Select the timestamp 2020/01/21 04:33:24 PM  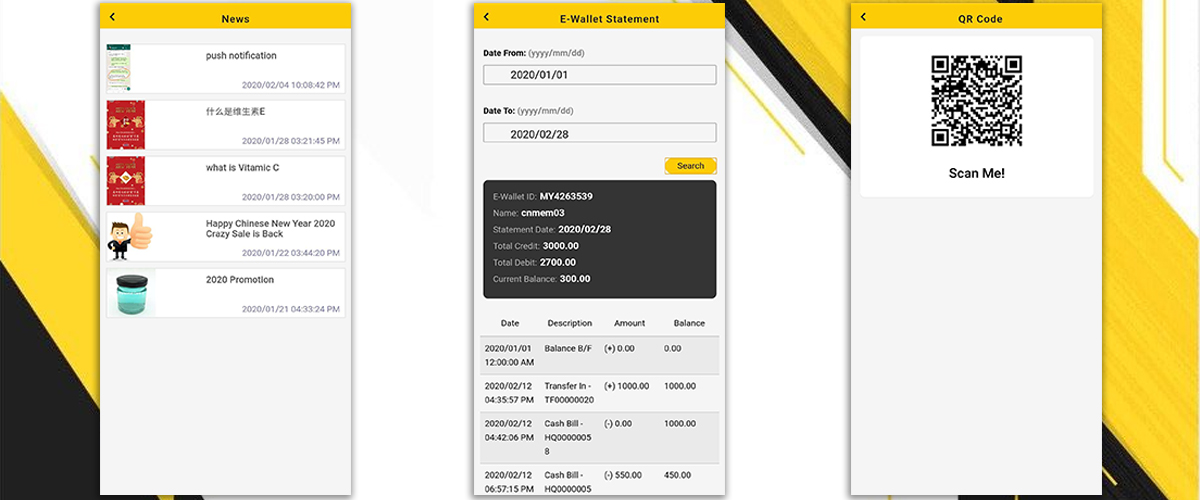(291, 309)
